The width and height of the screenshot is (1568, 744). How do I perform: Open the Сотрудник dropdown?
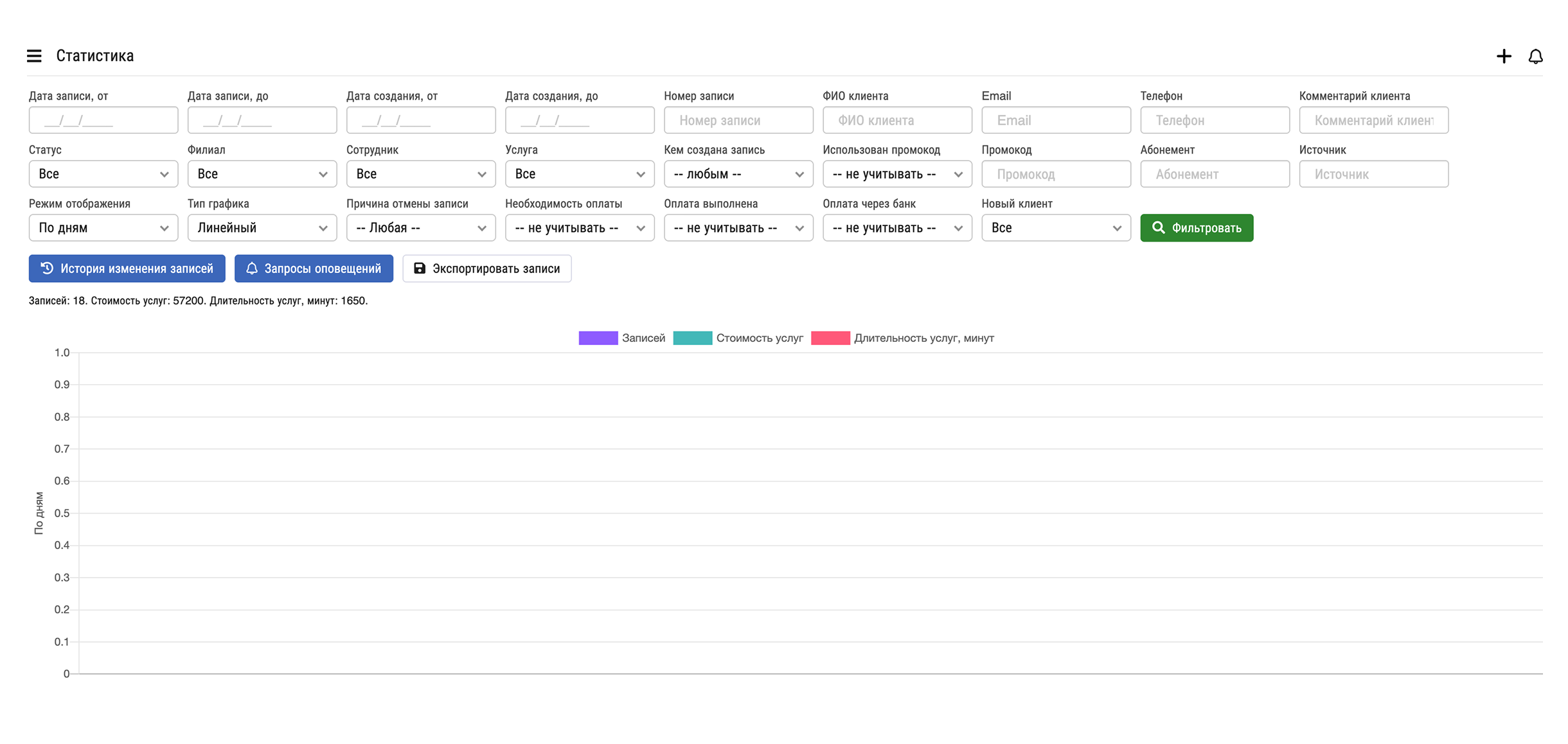click(420, 174)
